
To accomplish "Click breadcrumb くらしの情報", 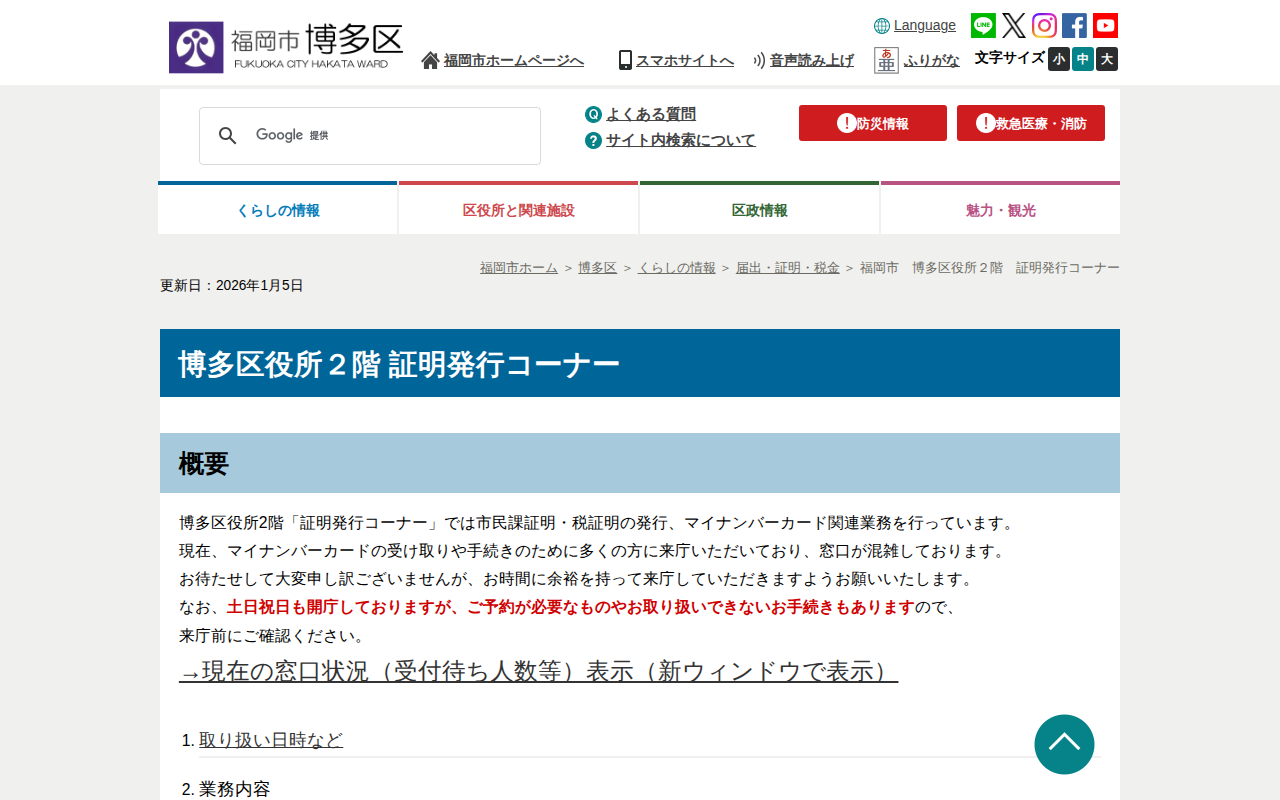I will tap(677, 268).
